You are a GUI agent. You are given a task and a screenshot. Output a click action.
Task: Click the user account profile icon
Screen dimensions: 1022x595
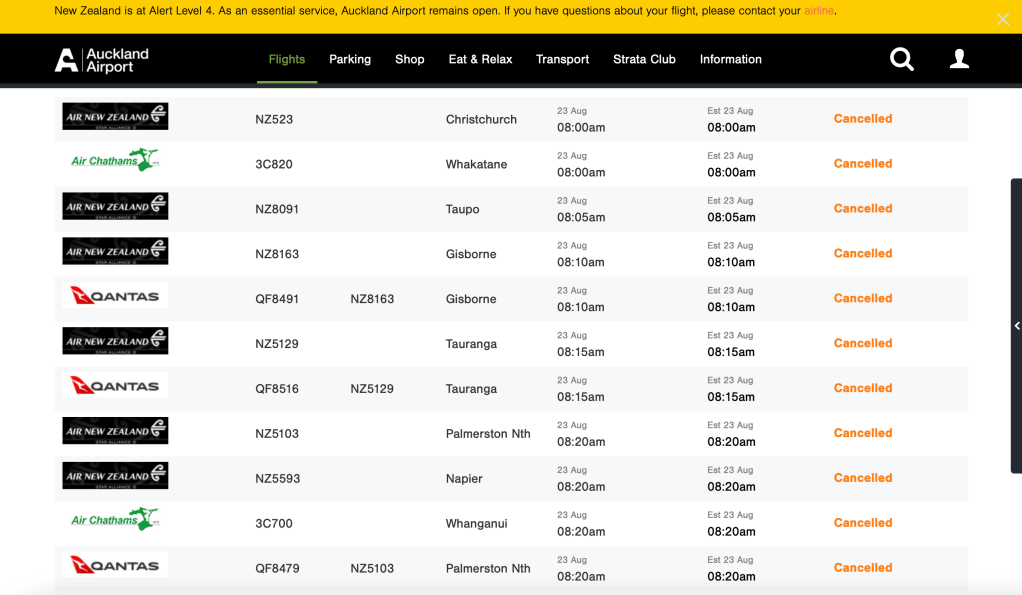coord(959,60)
